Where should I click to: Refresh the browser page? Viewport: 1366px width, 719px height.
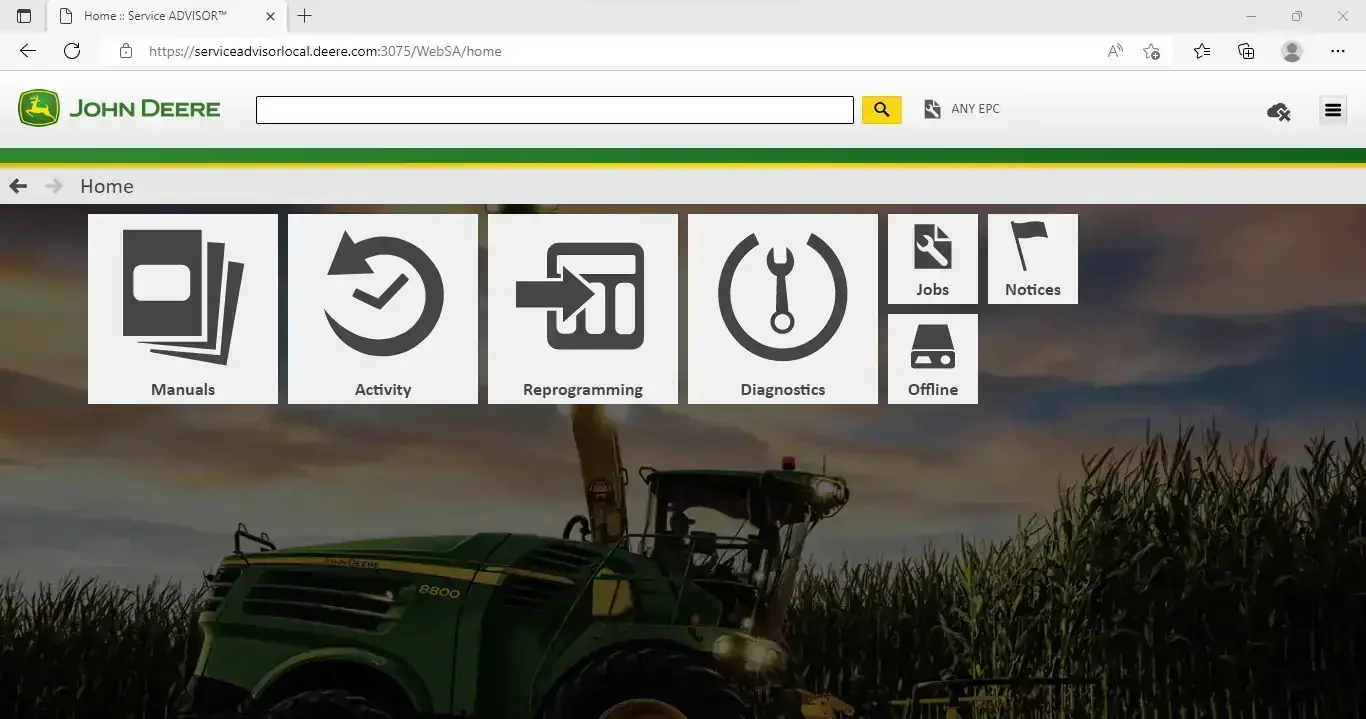click(x=72, y=51)
